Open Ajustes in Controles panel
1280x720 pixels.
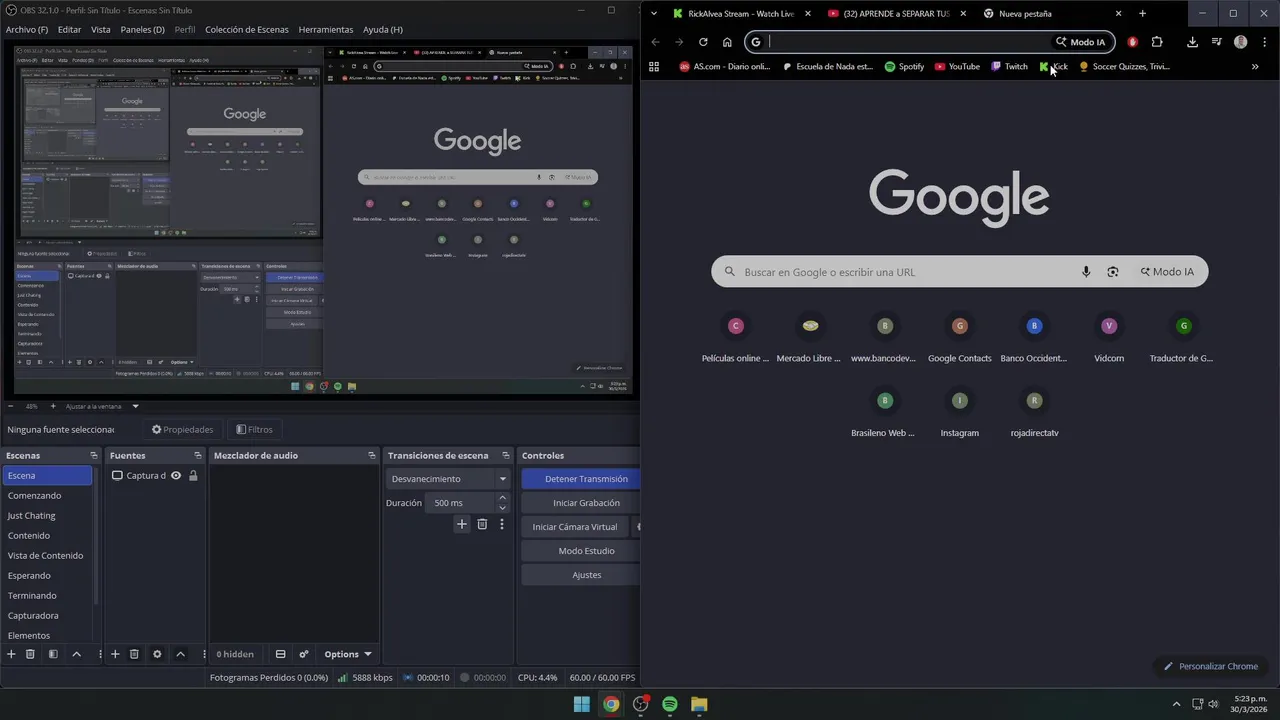[x=581, y=575]
